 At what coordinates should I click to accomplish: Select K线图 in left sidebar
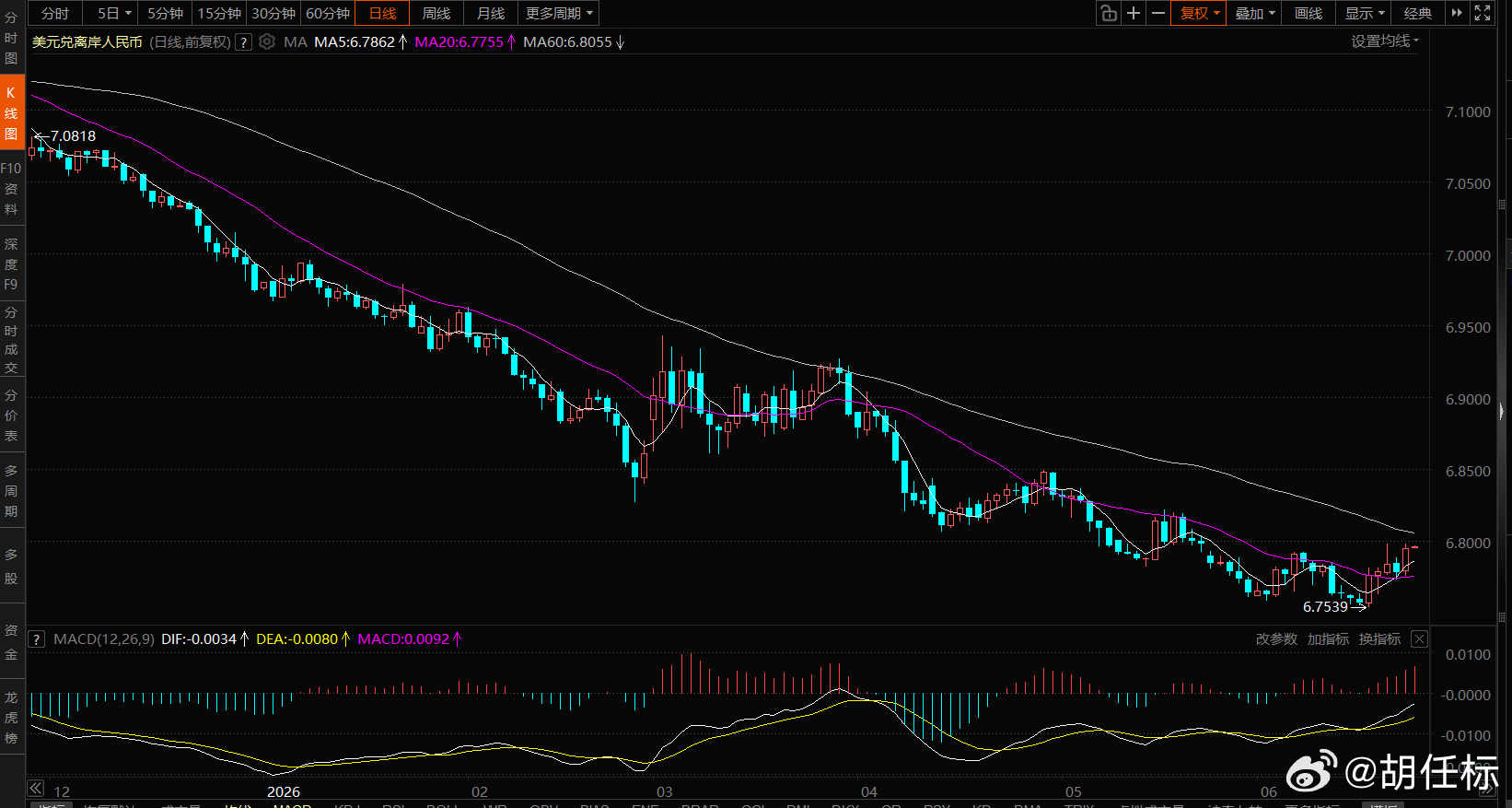(11, 113)
